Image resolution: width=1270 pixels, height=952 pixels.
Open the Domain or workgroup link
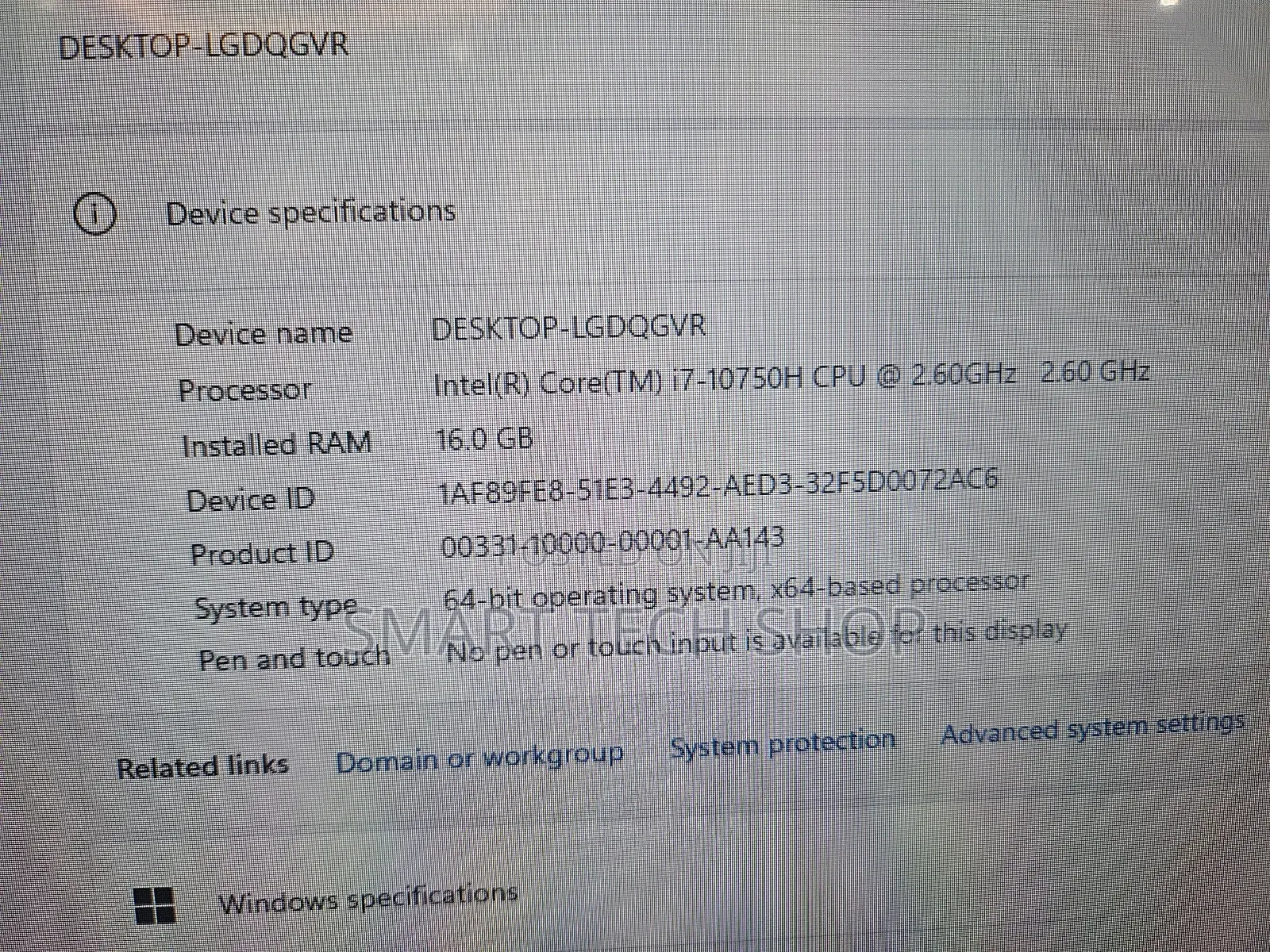click(x=479, y=758)
